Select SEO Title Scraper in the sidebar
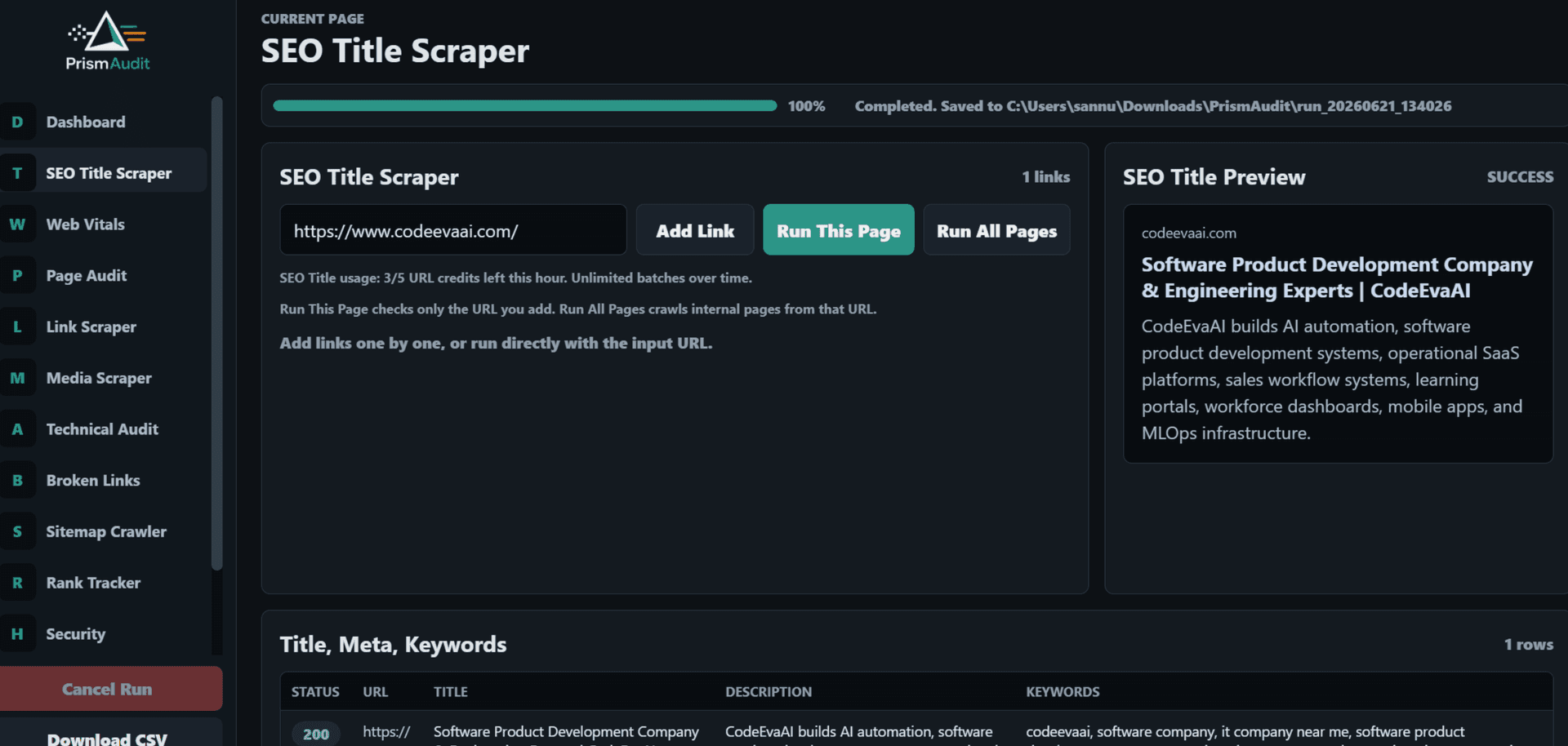Screen dimensions: 1568x746 [104, 173]
